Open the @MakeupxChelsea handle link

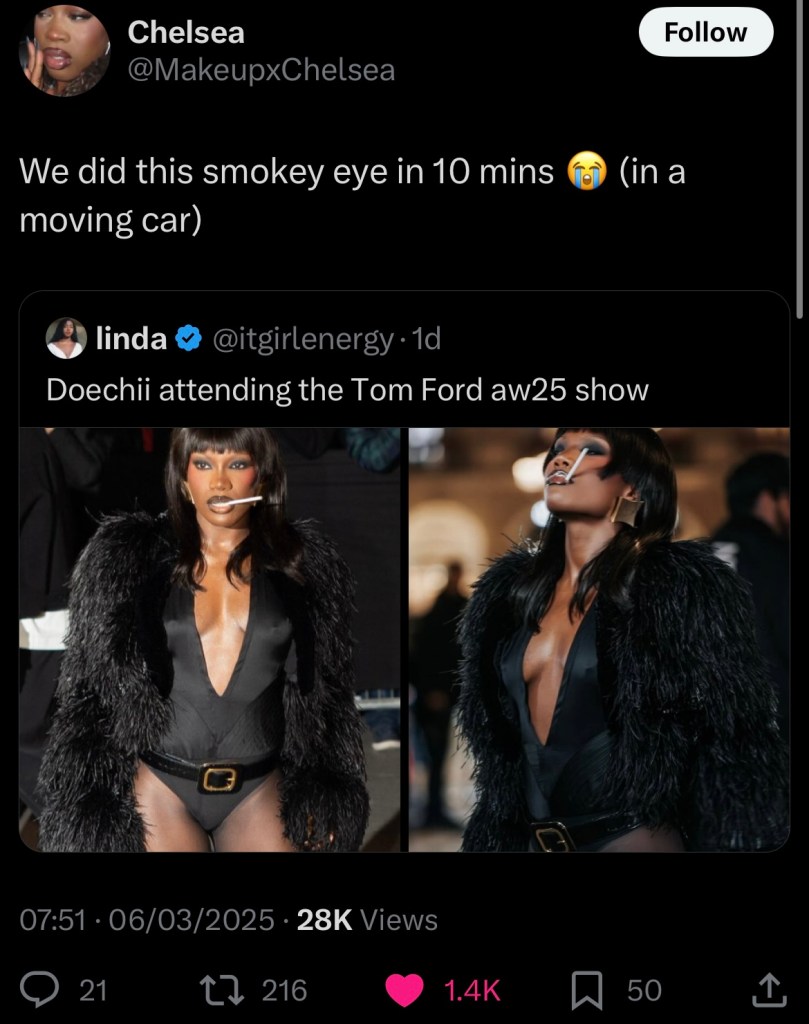[261, 70]
